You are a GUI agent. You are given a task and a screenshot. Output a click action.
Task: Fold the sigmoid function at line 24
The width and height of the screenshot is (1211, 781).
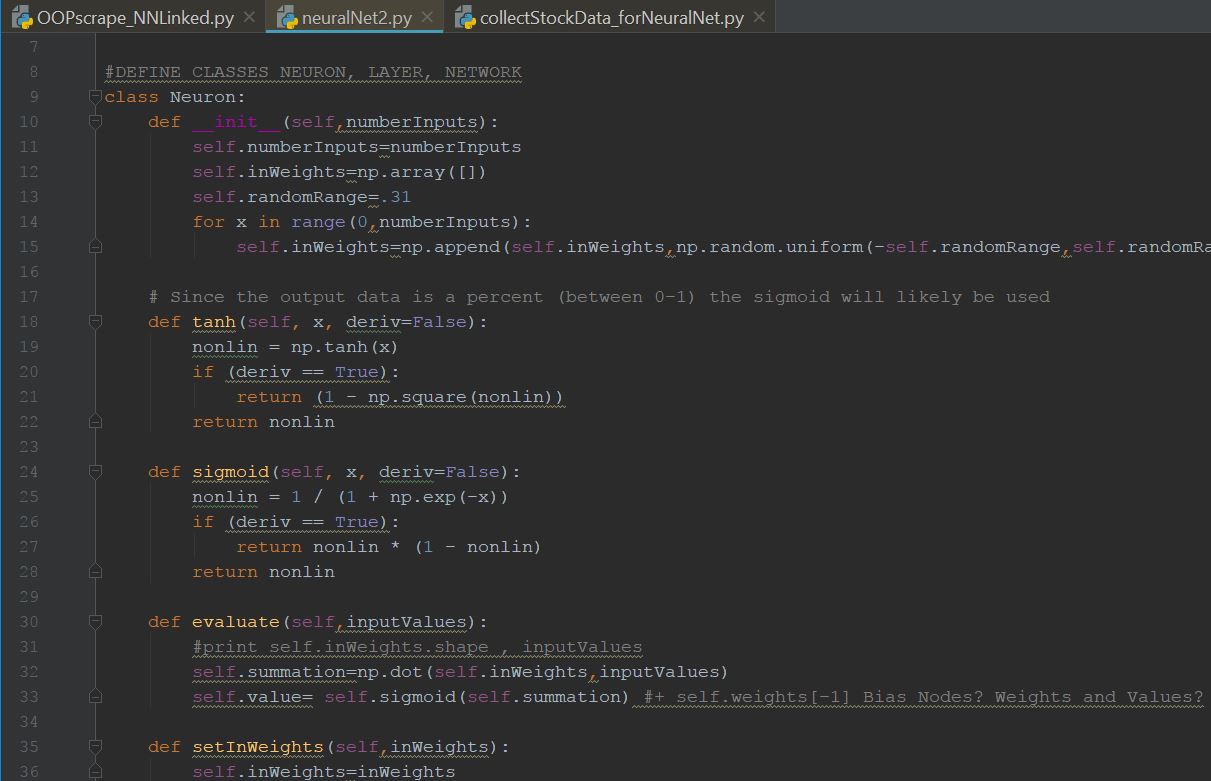click(x=95, y=472)
